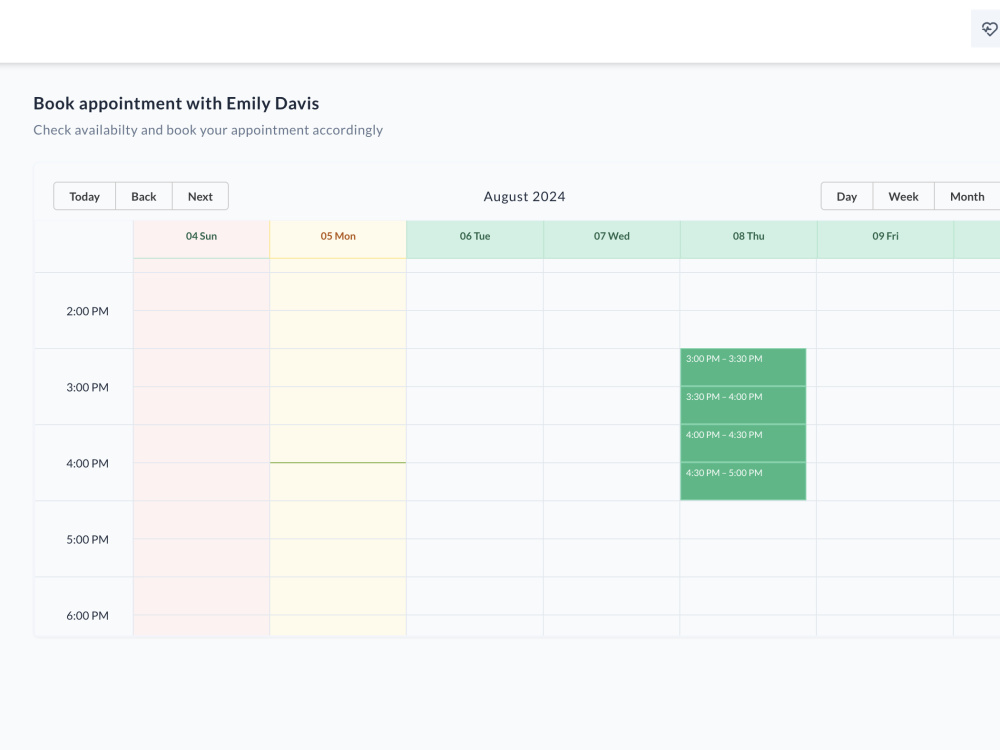Switch to Week view
Viewport: 1000px width, 750px height.
pyautogui.click(x=903, y=196)
